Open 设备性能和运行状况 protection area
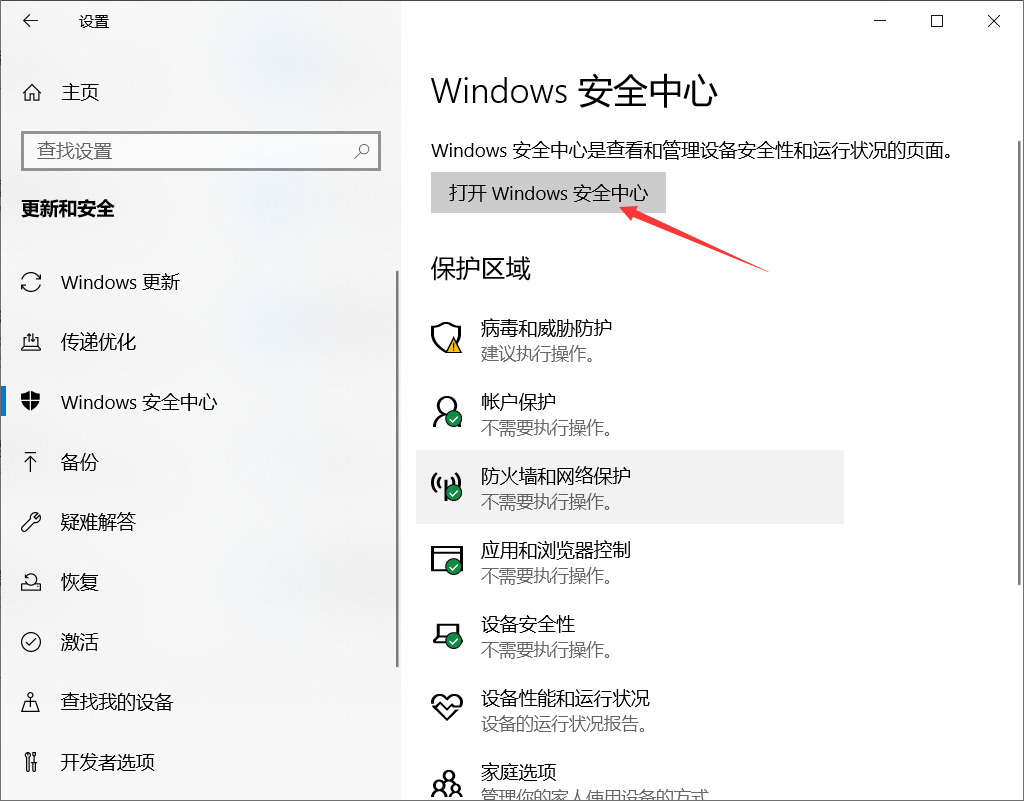 point(630,710)
